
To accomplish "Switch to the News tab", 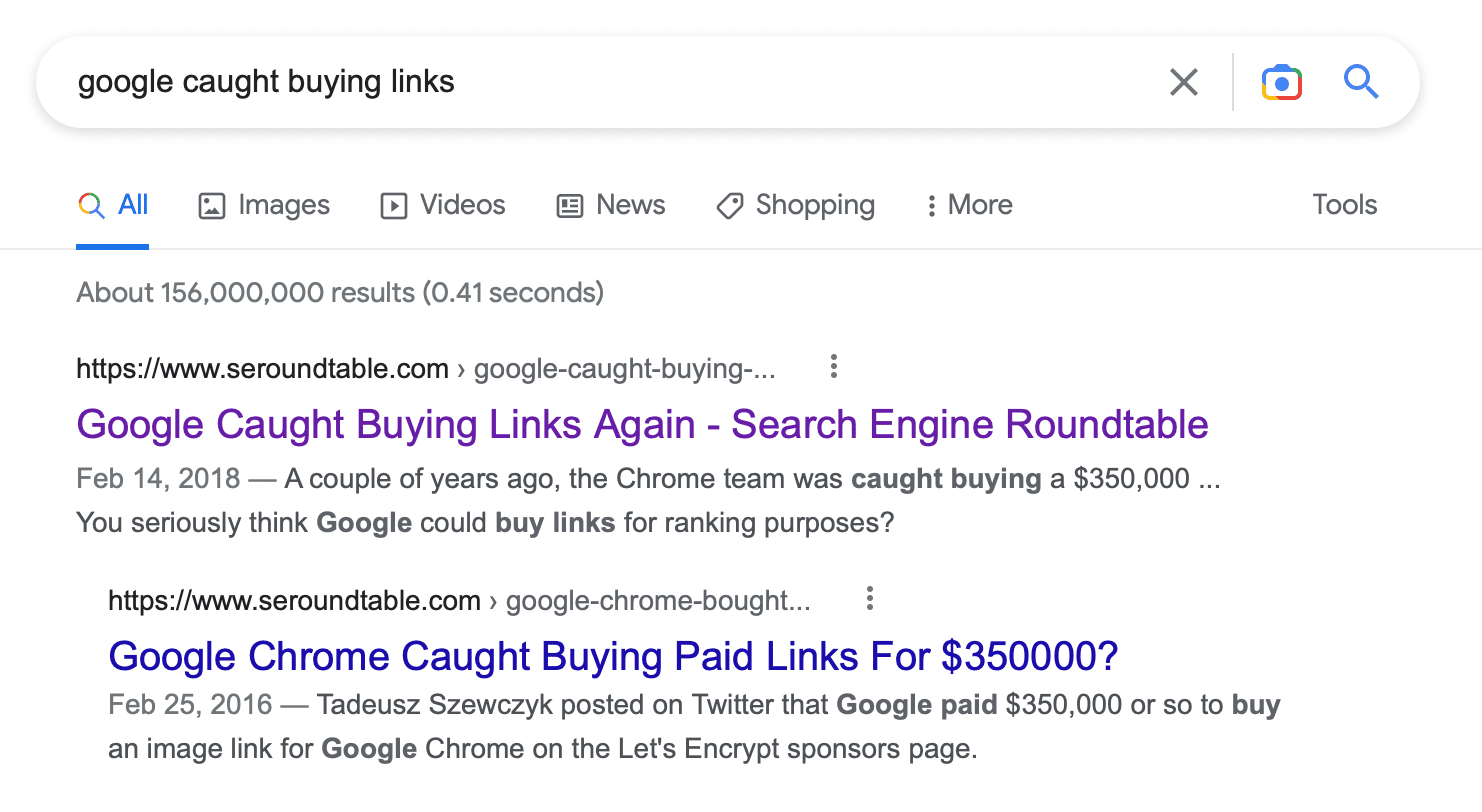I will click(611, 205).
